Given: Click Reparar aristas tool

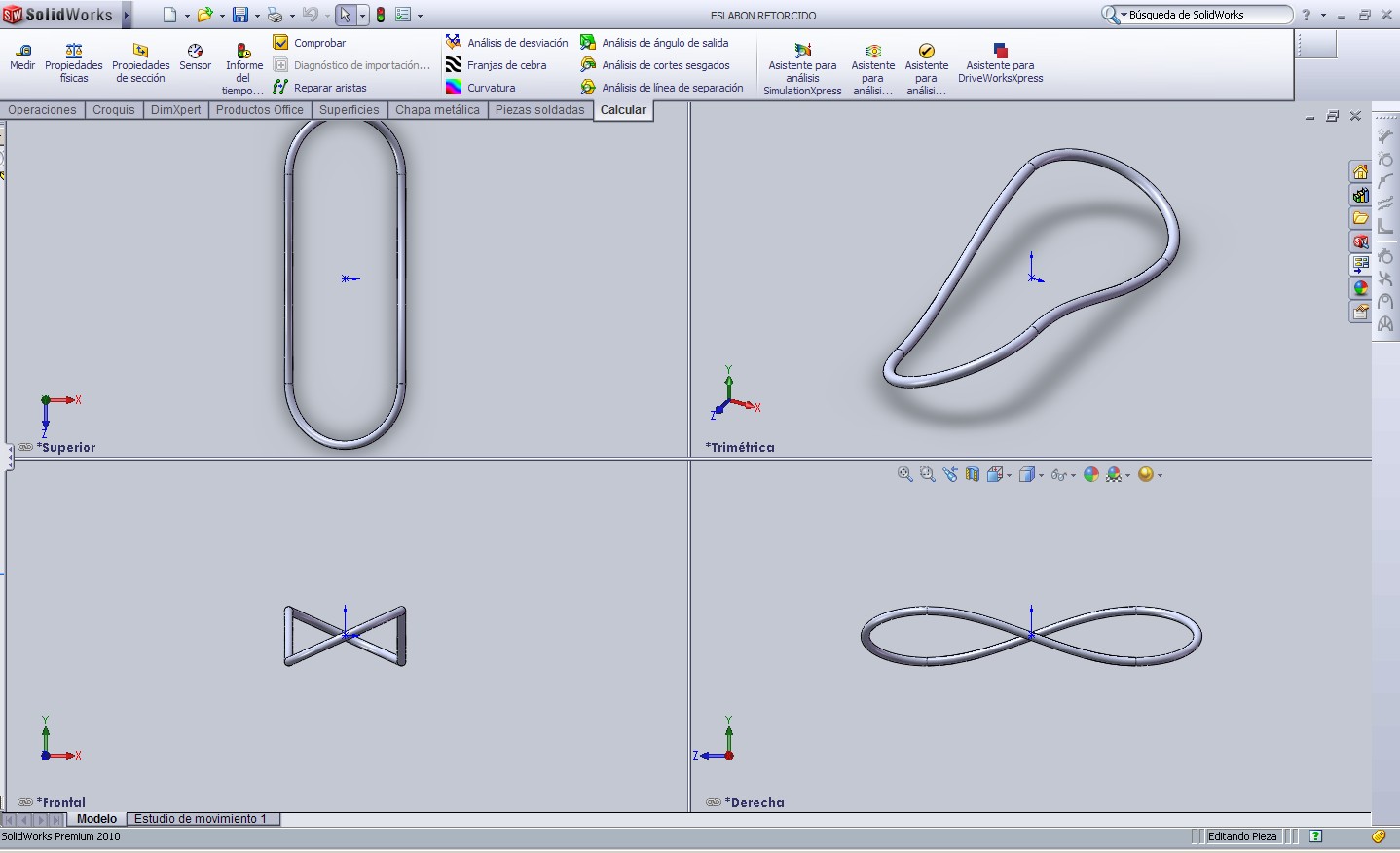Looking at the screenshot, I should [x=319, y=88].
